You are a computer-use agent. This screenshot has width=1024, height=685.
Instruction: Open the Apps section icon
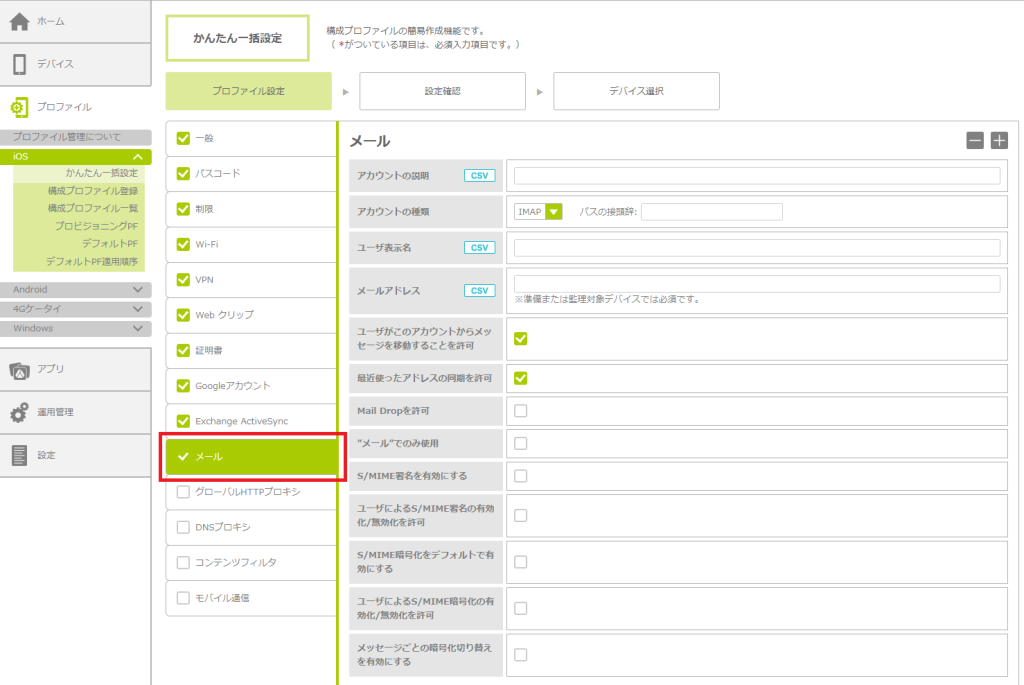20,370
